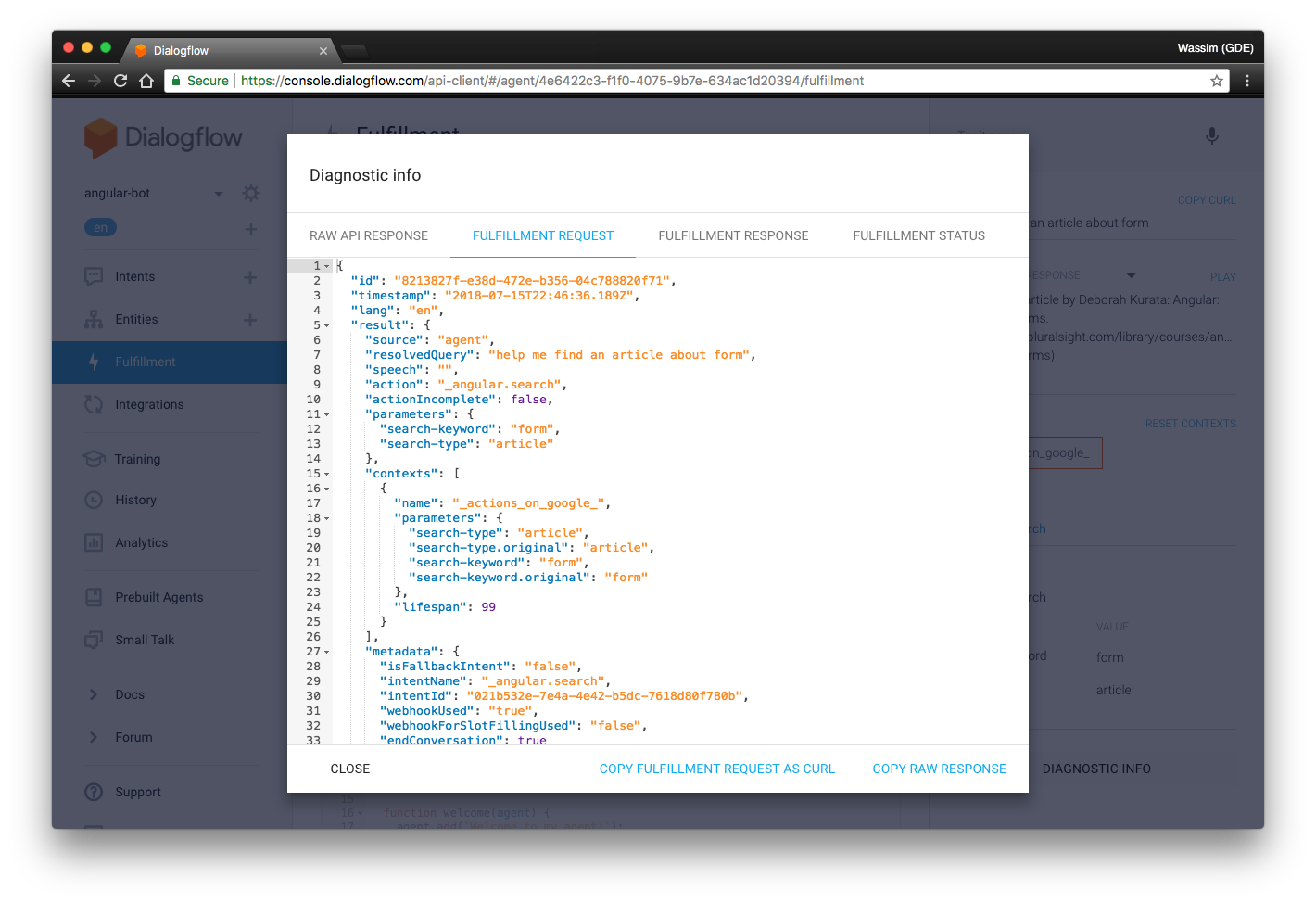
Task: Open Intents in sidebar menu
Action: (x=135, y=276)
